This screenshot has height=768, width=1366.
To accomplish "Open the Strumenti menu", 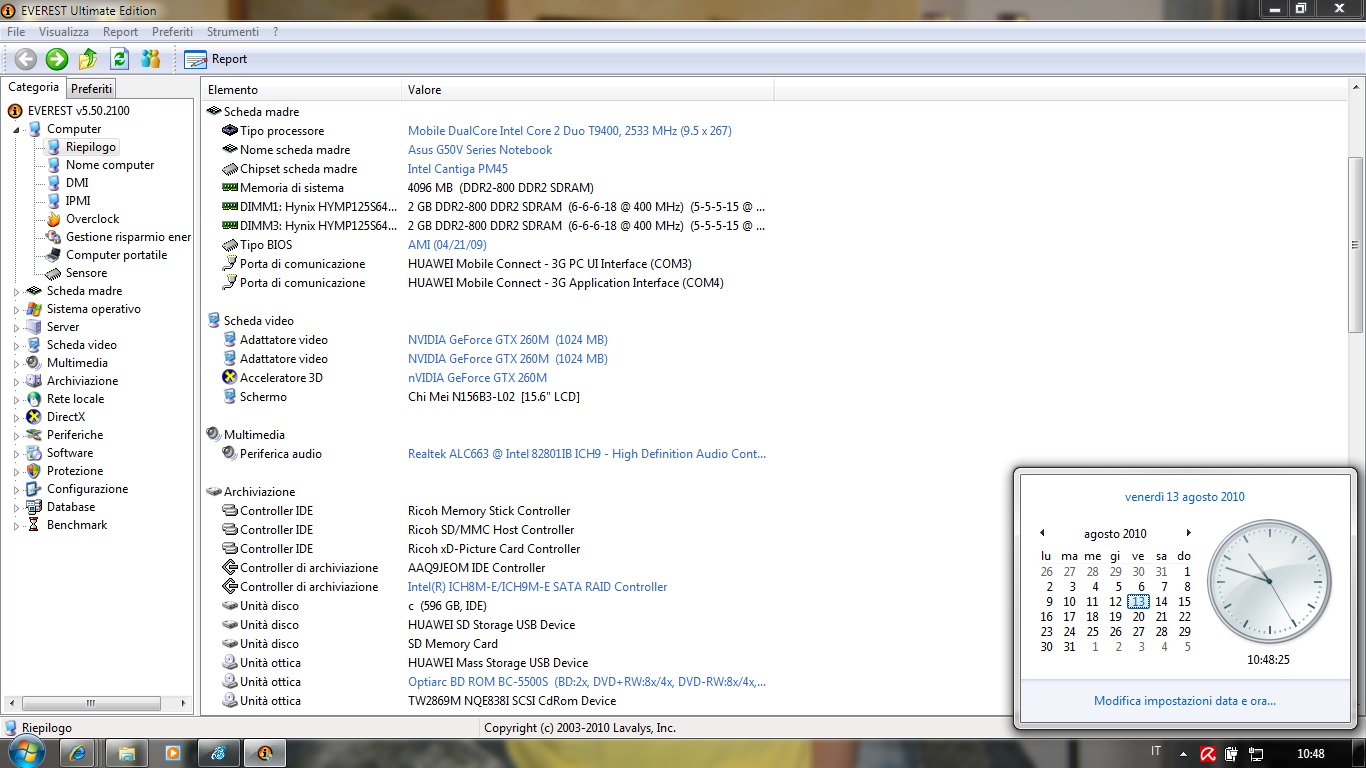I will pyautogui.click(x=233, y=32).
